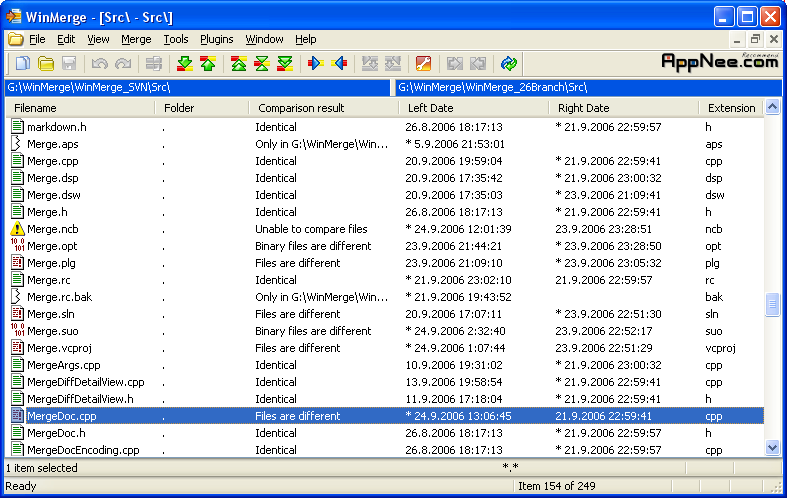The image size is (787, 498).
Task: Click the "1 item selected" status text
Action: click(x=42, y=468)
